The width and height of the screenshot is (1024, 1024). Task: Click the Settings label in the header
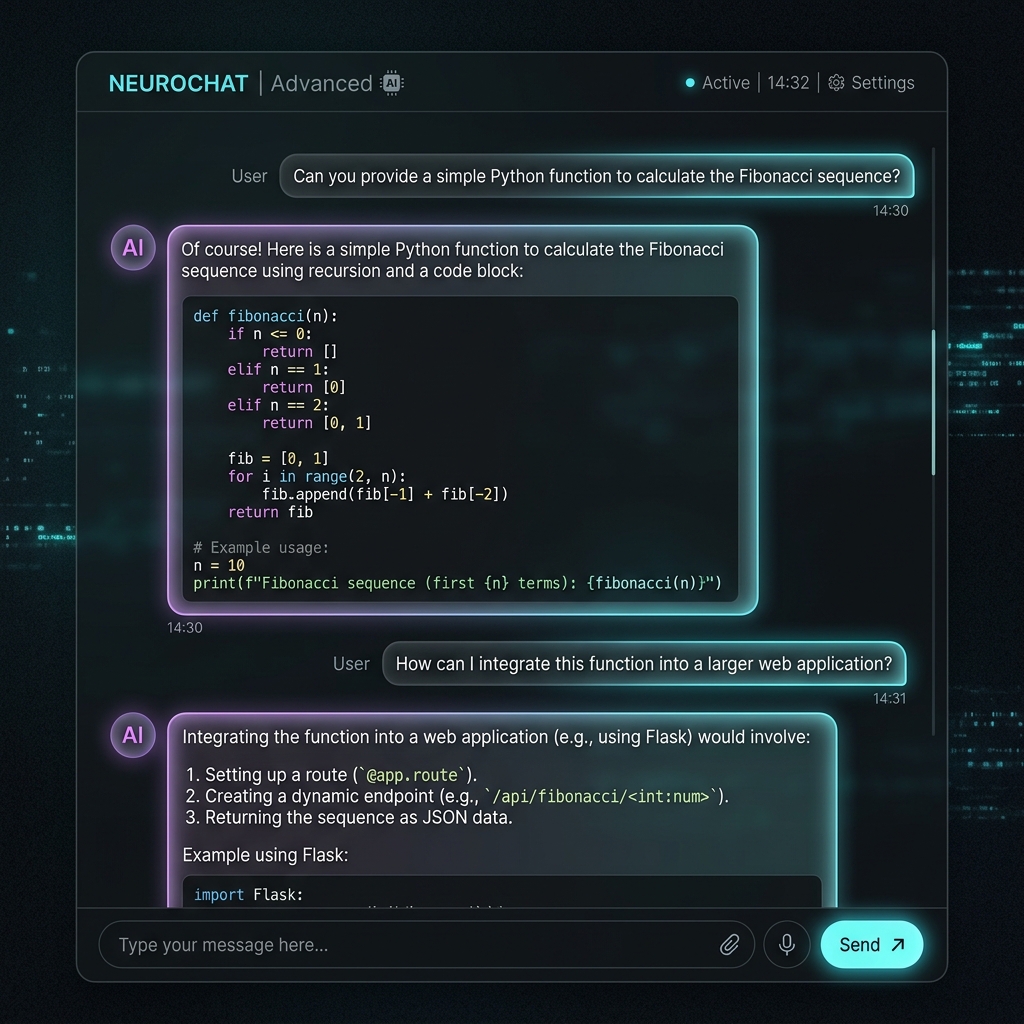coord(882,83)
